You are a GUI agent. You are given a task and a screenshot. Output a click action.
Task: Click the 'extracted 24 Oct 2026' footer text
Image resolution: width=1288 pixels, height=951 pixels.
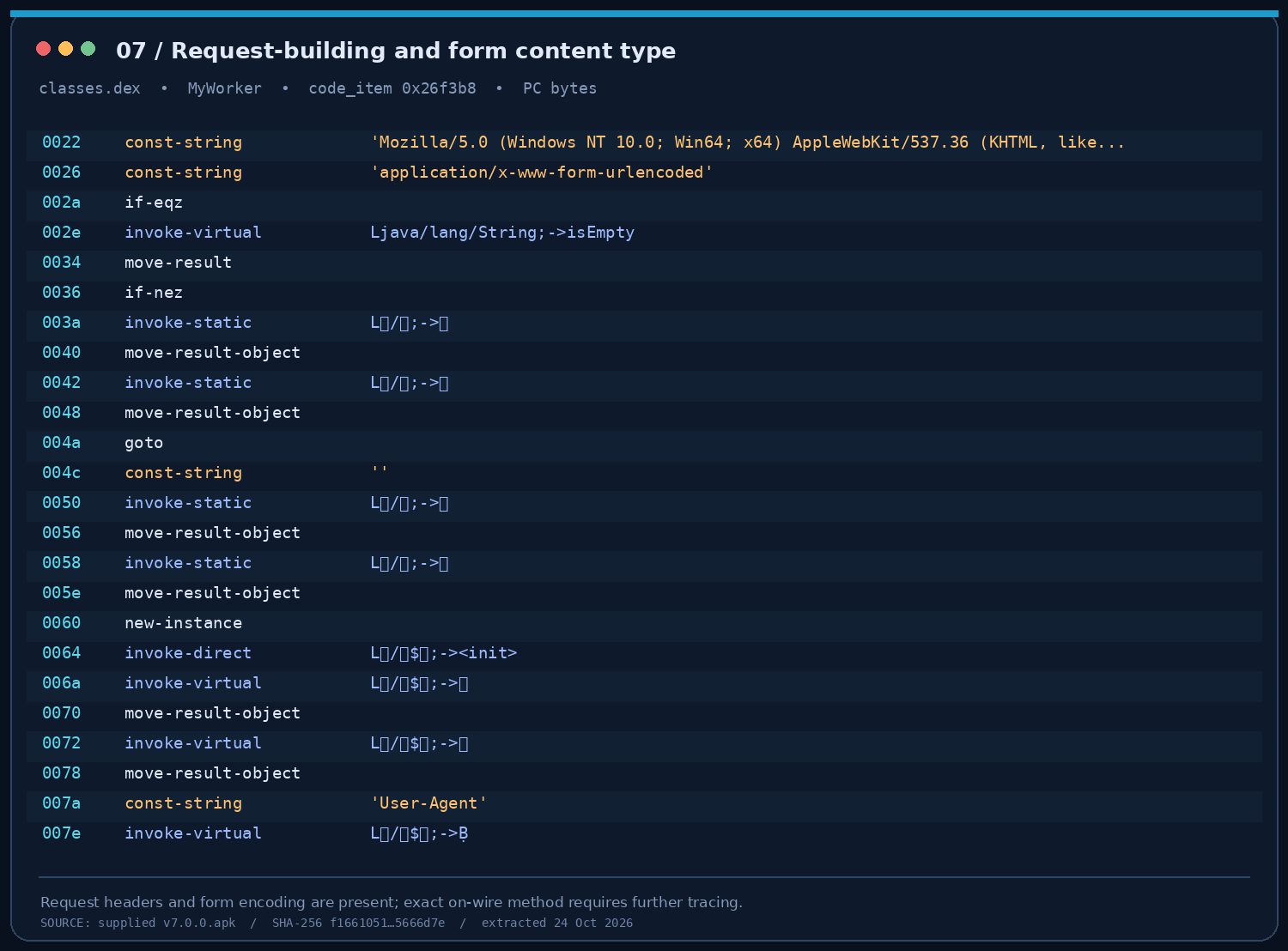[557, 924]
